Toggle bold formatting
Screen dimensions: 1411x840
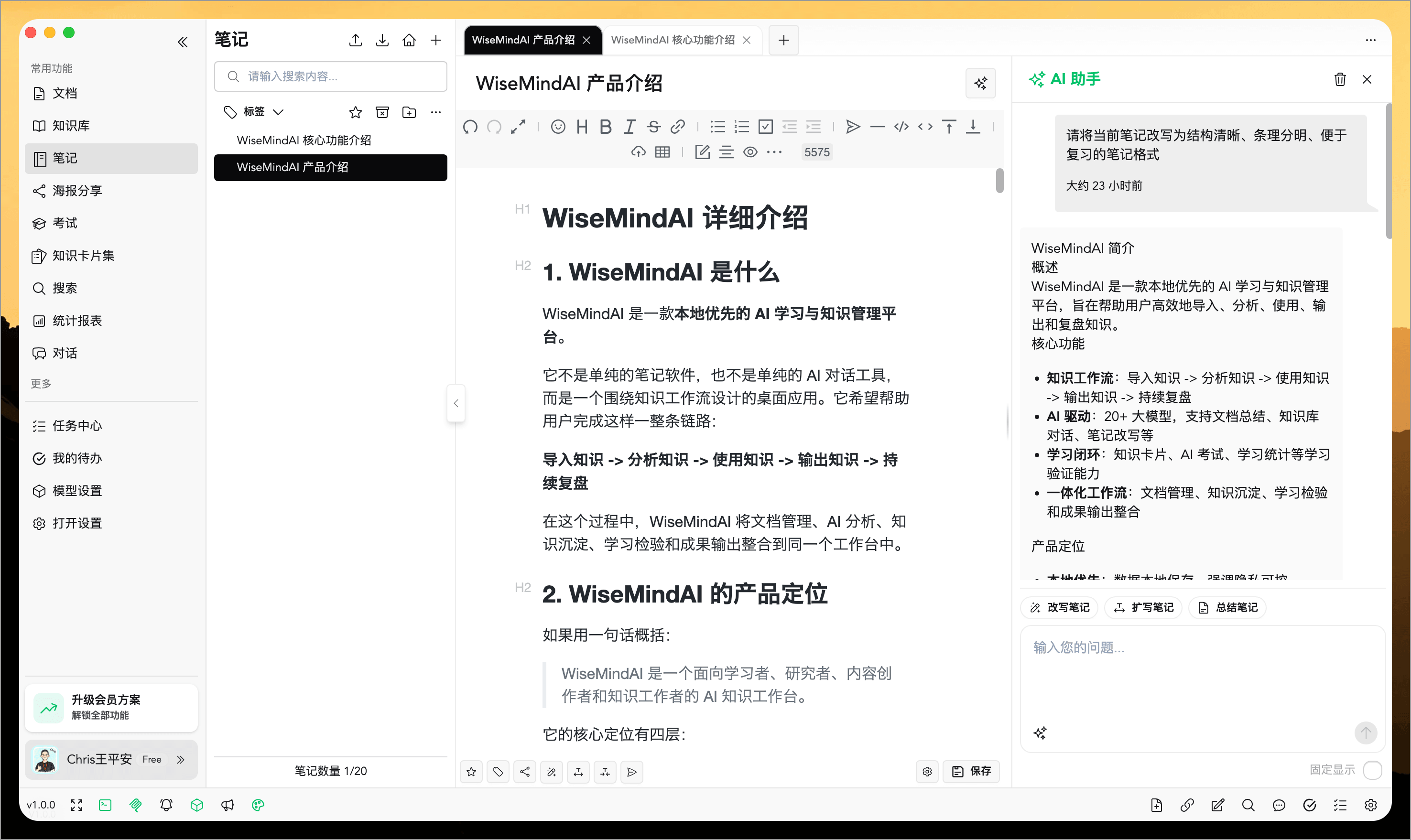tap(605, 127)
